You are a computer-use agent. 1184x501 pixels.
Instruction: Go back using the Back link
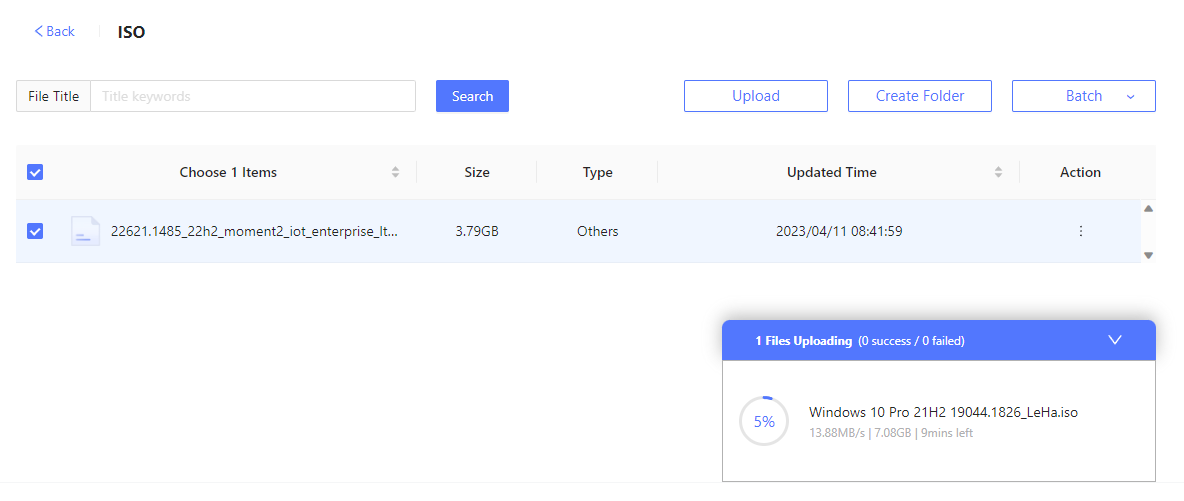[x=54, y=31]
